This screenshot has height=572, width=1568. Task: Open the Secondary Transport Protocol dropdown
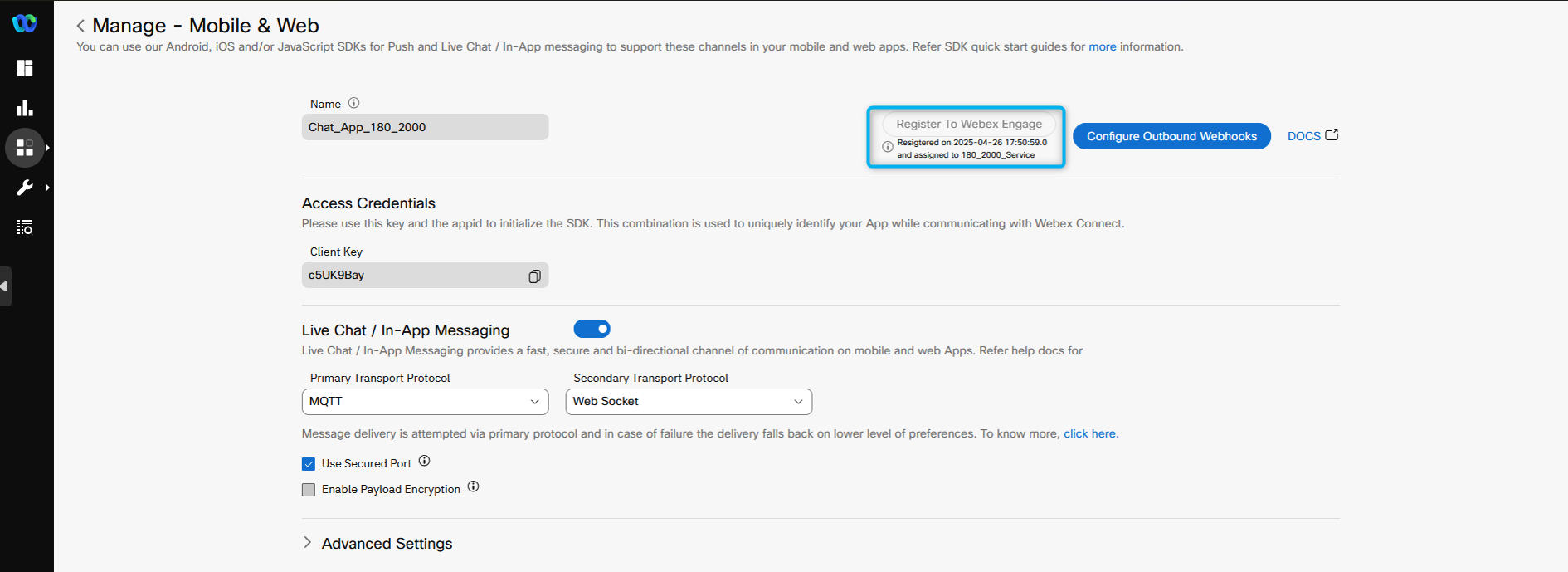[x=689, y=402]
